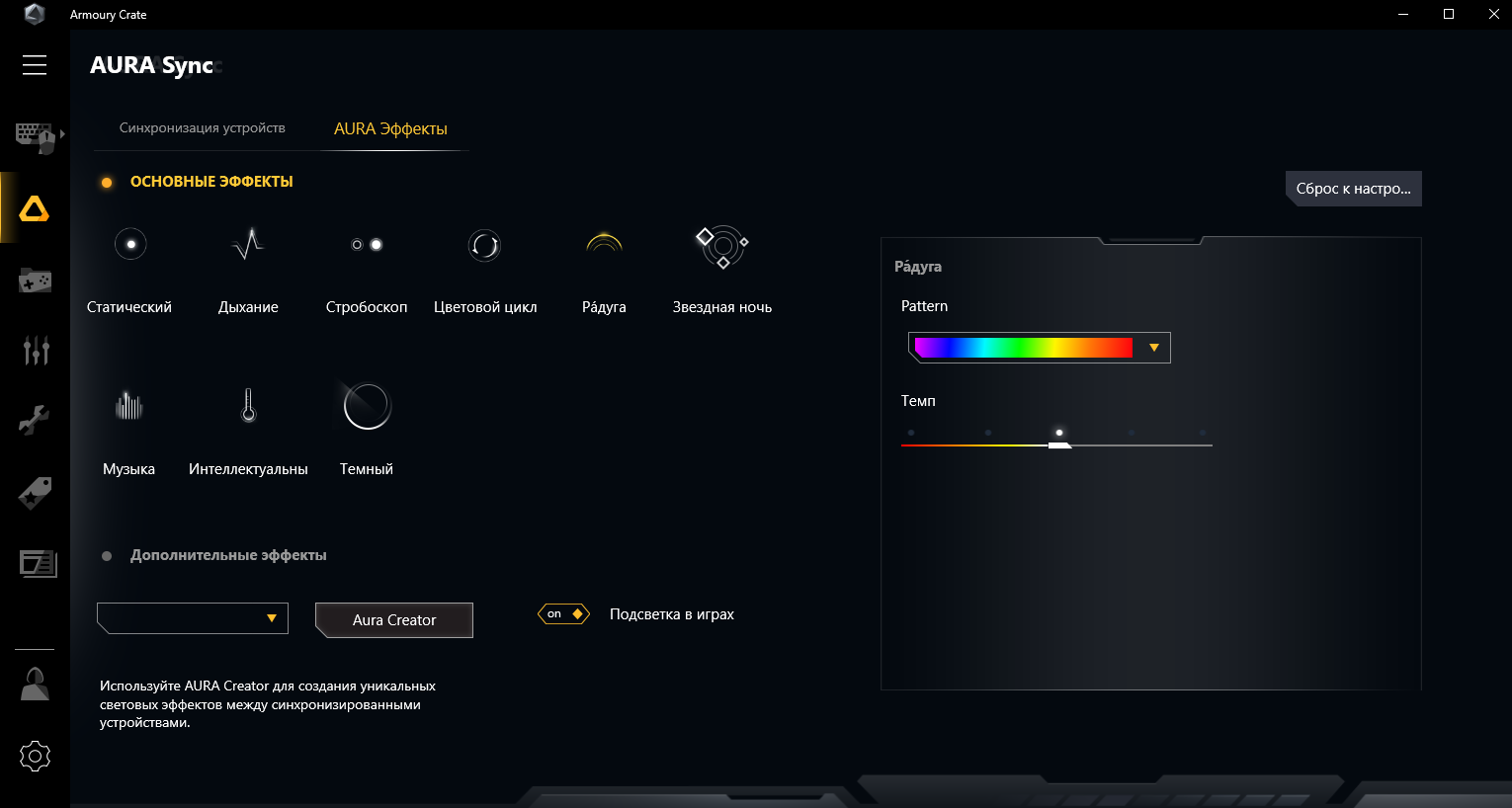Open the User Center profile icon

(x=35, y=684)
